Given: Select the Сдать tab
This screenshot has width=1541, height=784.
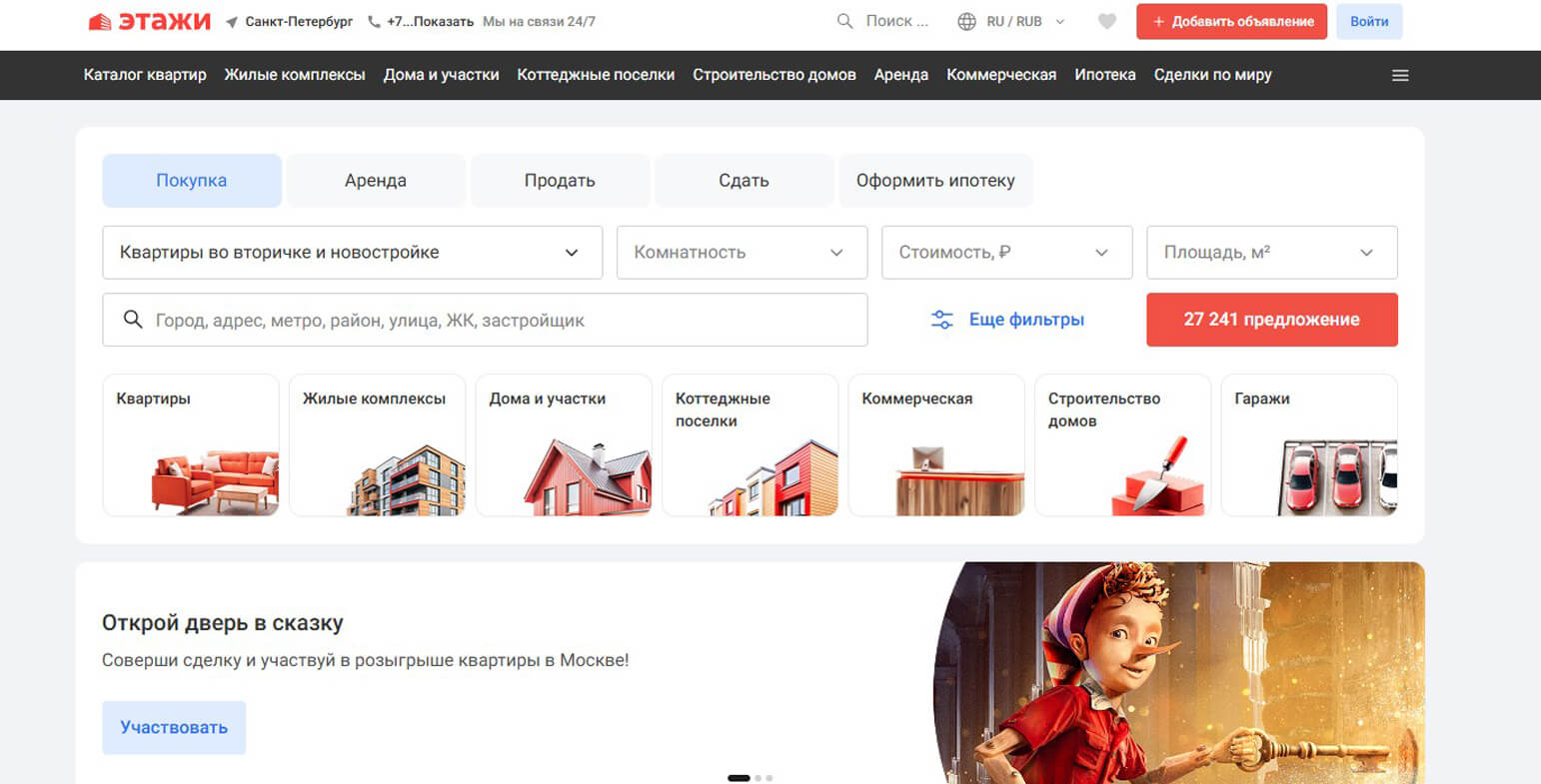Looking at the screenshot, I should pyautogui.click(x=744, y=181).
